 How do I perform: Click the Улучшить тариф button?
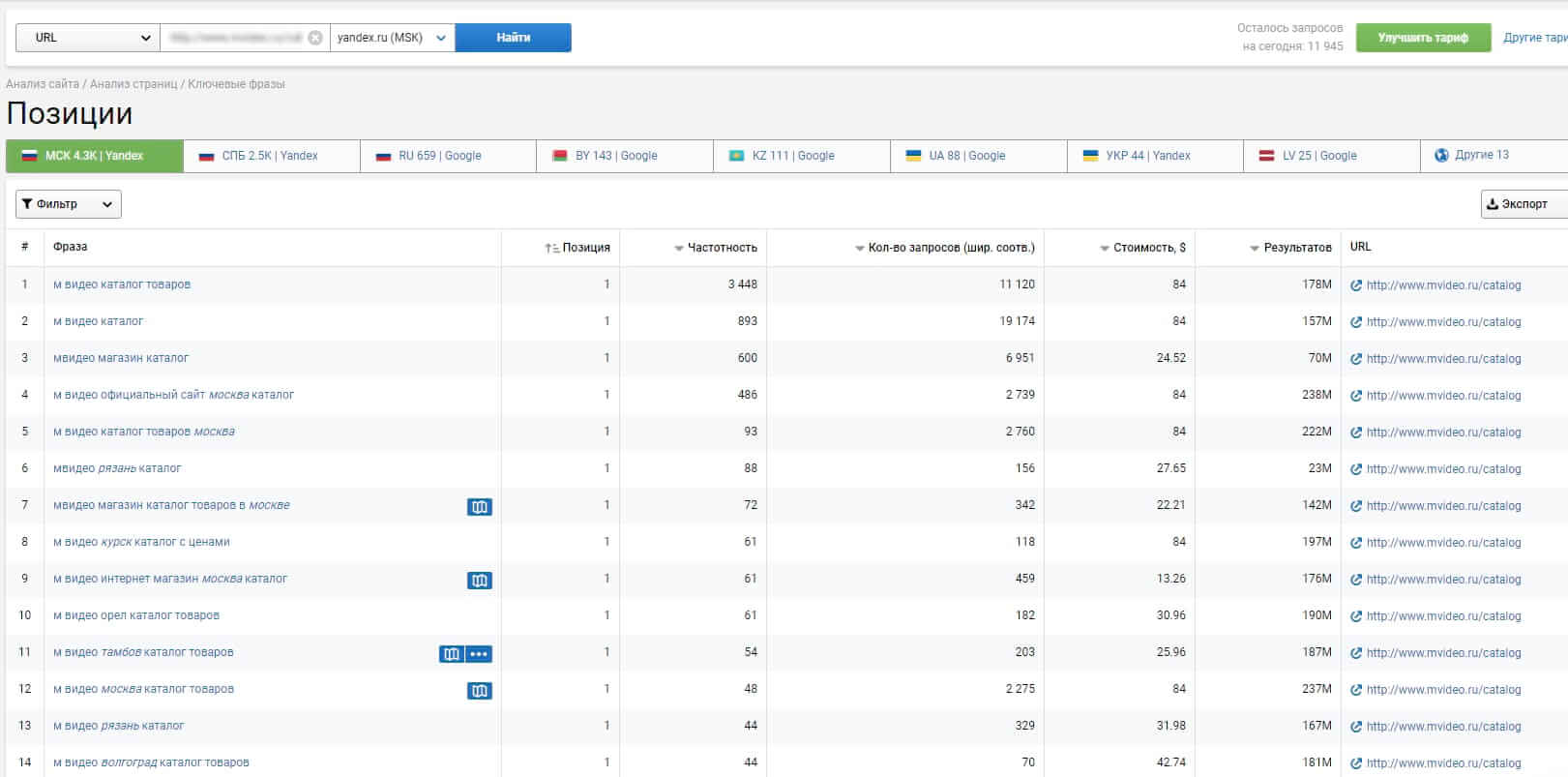(1423, 38)
